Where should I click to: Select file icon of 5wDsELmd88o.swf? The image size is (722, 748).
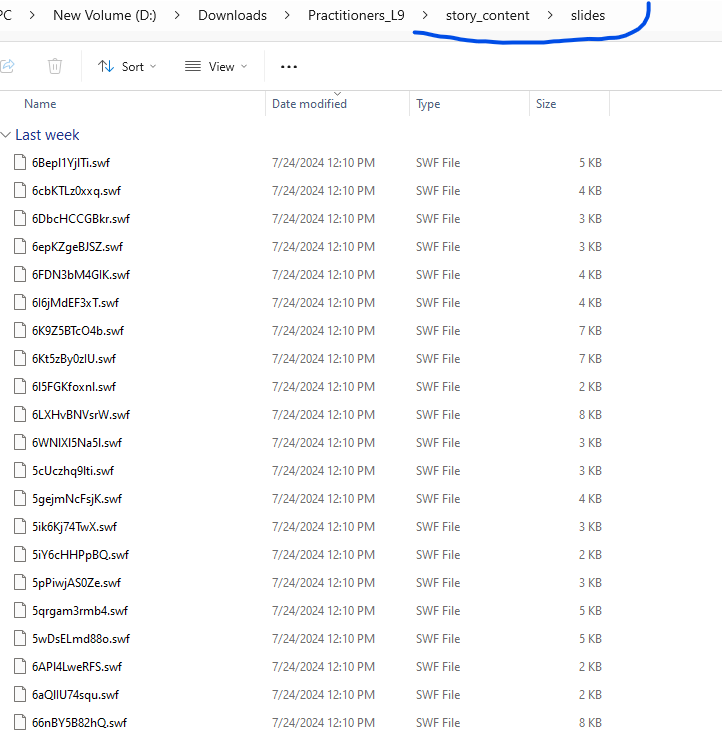click(x=20, y=639)
